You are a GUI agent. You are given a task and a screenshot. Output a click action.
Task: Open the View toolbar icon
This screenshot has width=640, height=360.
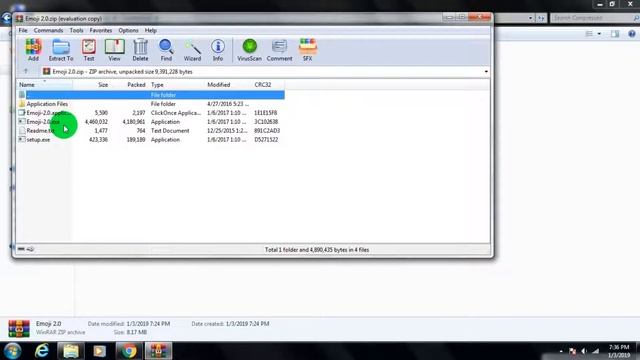point(114,50)
